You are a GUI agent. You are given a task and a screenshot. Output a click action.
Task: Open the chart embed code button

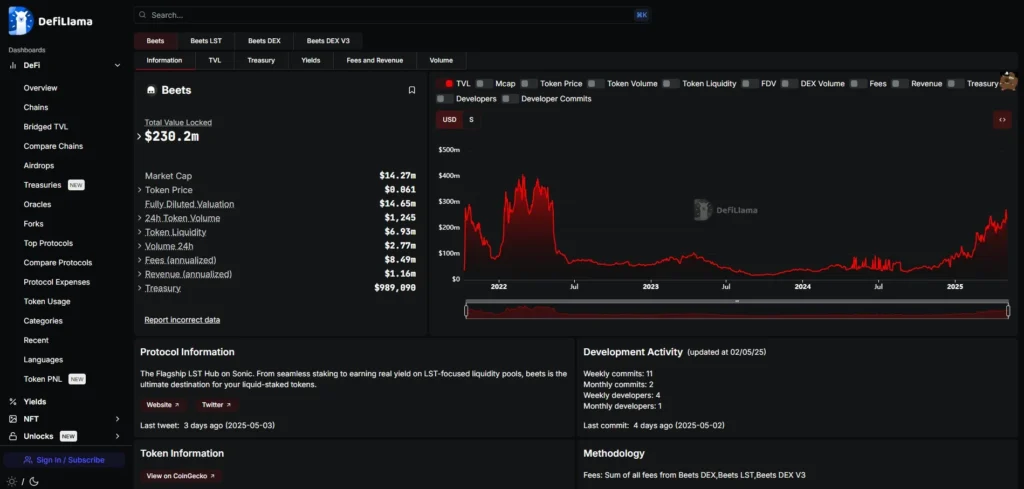pyautogui.click(x=1002, y=119)
